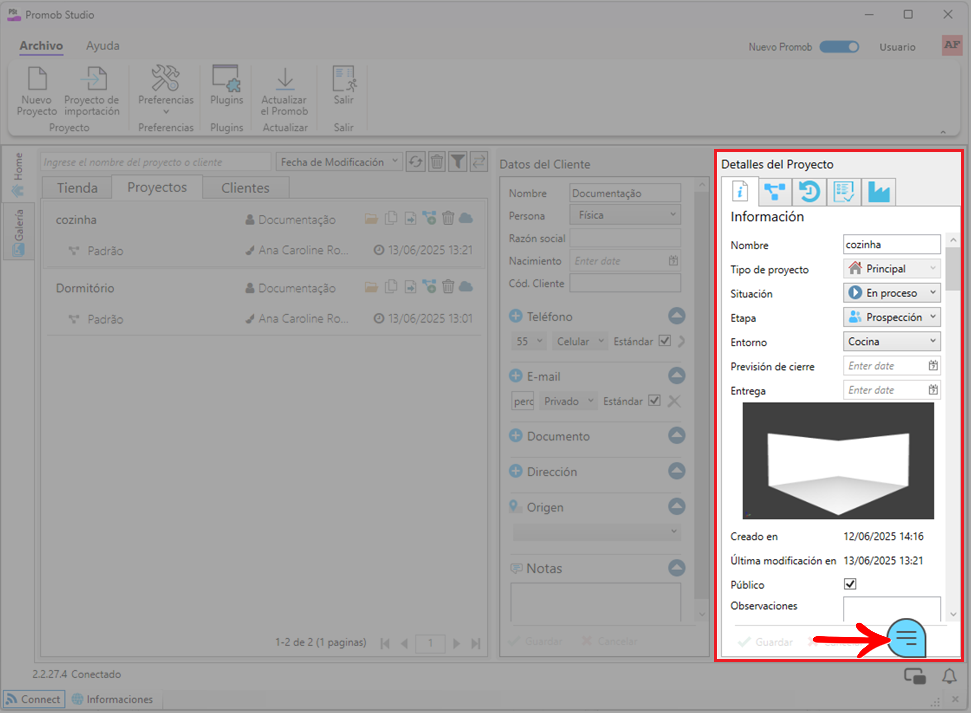This screenshot has width=971, height=713.
Task: Click the Nuevo Proyecto ribbon icon
Action: (x=37, y=92)
